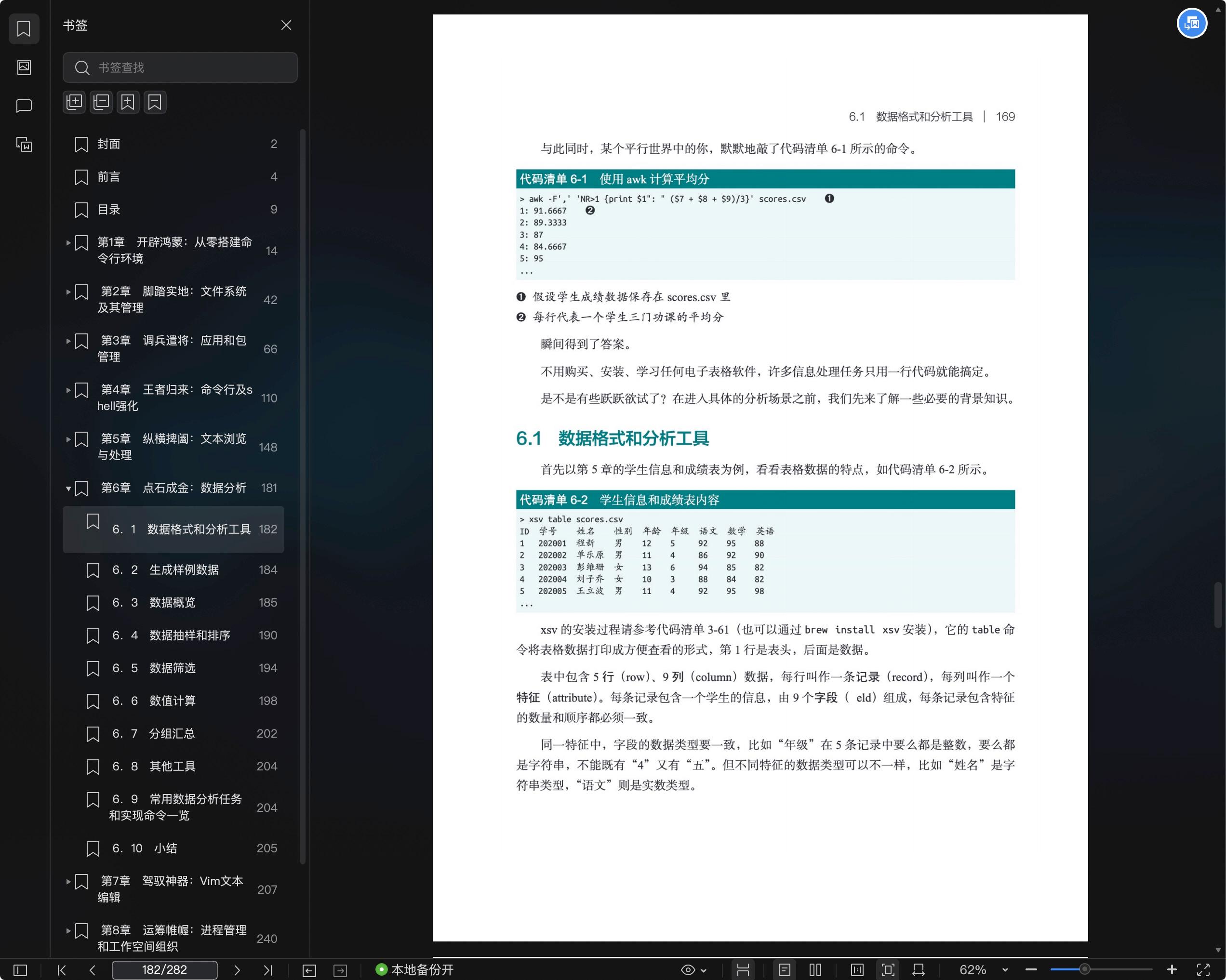Click the zoom slider handle
This screenshot has height=980, width=1226.
tap(1085, 970)
